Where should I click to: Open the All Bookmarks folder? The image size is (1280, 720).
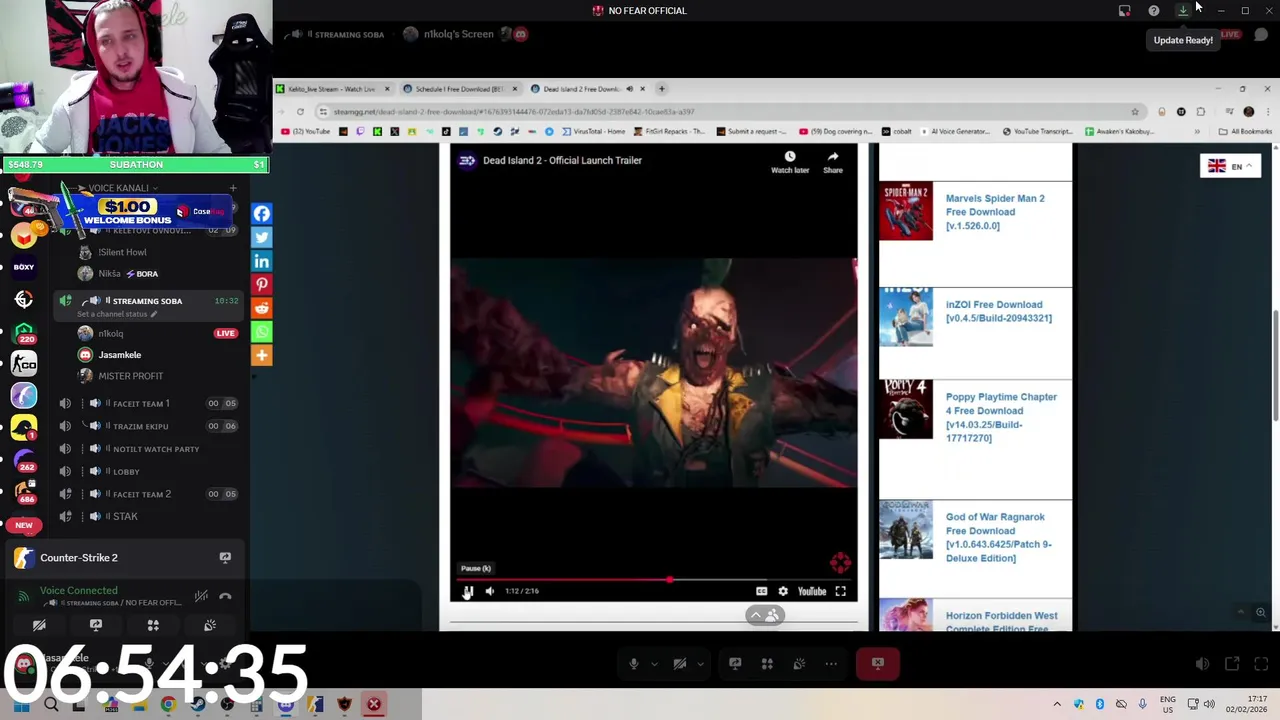click(1245, 131)
